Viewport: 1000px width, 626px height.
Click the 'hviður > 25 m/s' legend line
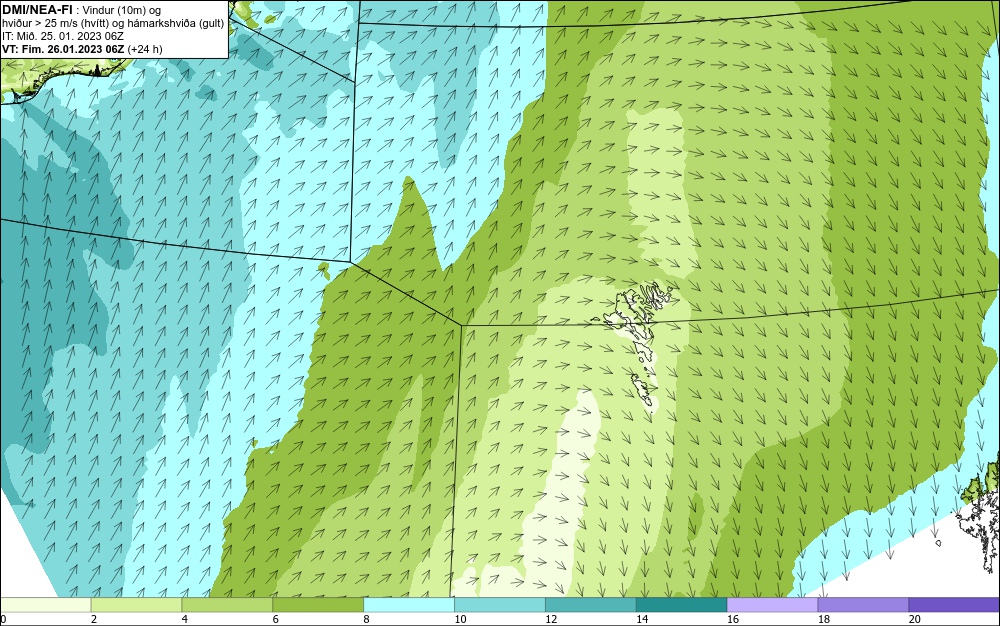pyautogui.click(x=114, y=24)
